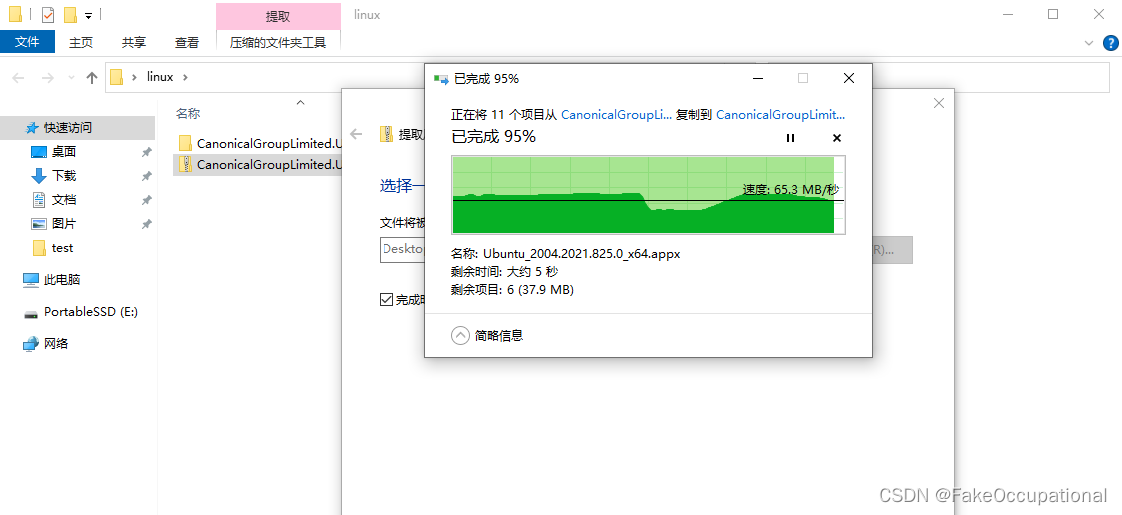Collapse details via 简略信息 chevron
1122x515 pixels.
460,335
